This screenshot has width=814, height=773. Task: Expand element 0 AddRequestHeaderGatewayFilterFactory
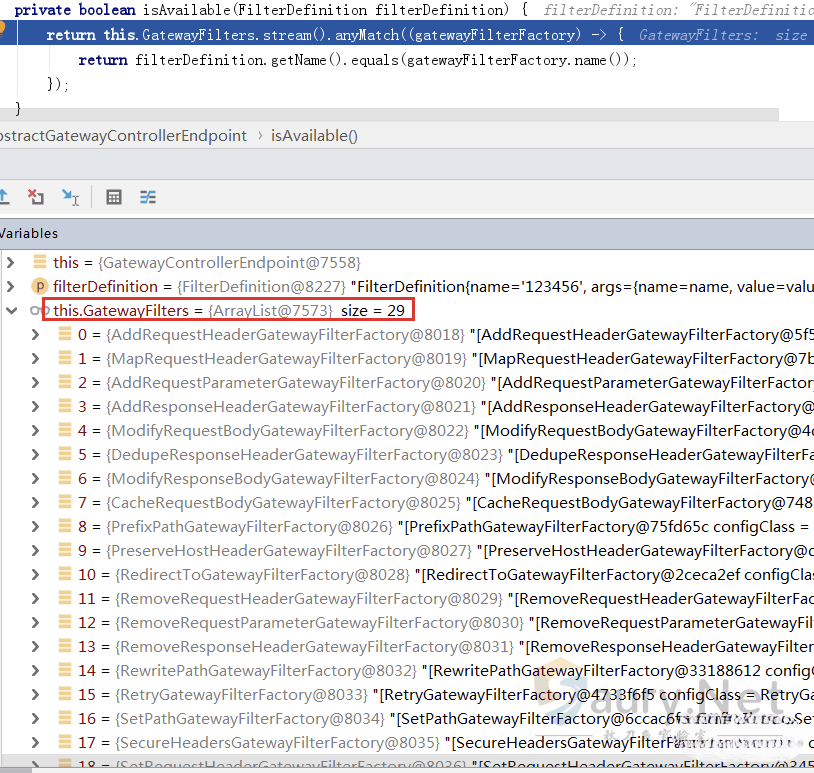pos(35,335)
